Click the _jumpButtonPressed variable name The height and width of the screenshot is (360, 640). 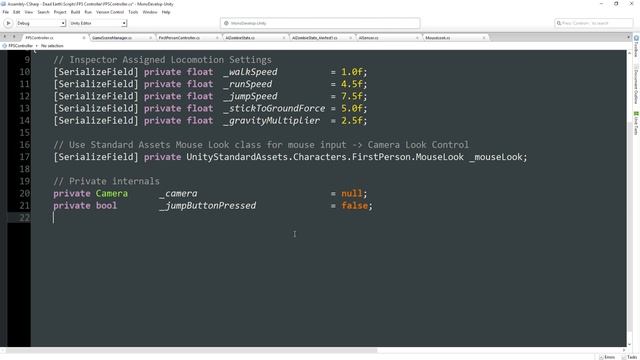click(x=208, y=206)
